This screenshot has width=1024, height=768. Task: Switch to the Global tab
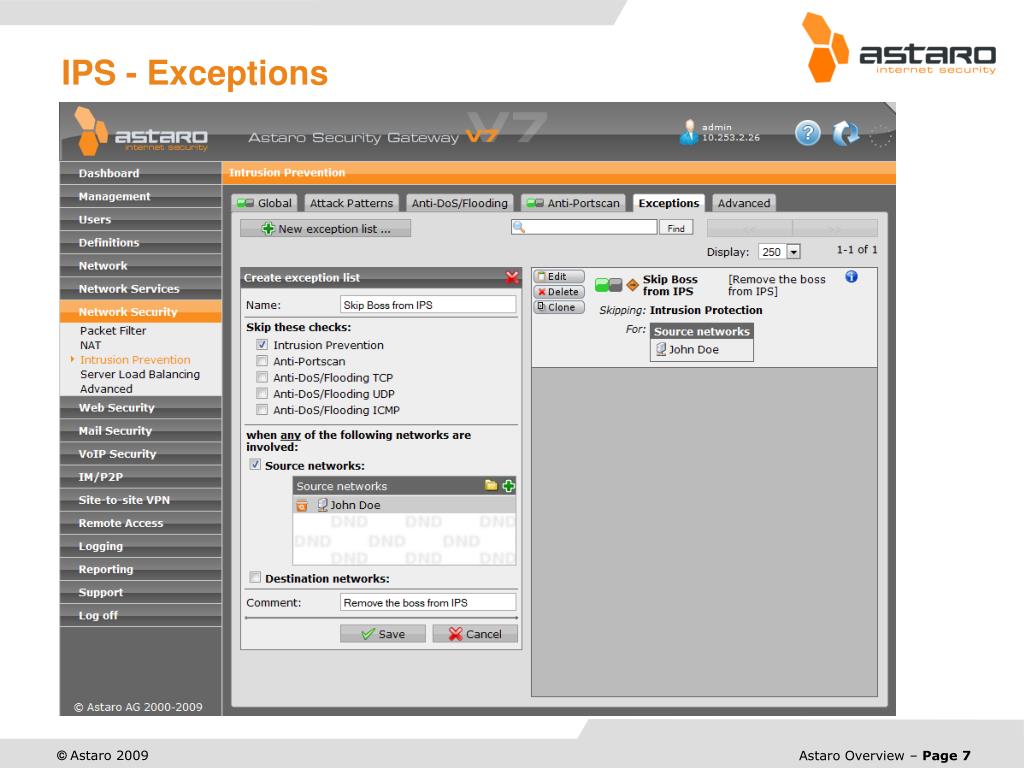264,203
